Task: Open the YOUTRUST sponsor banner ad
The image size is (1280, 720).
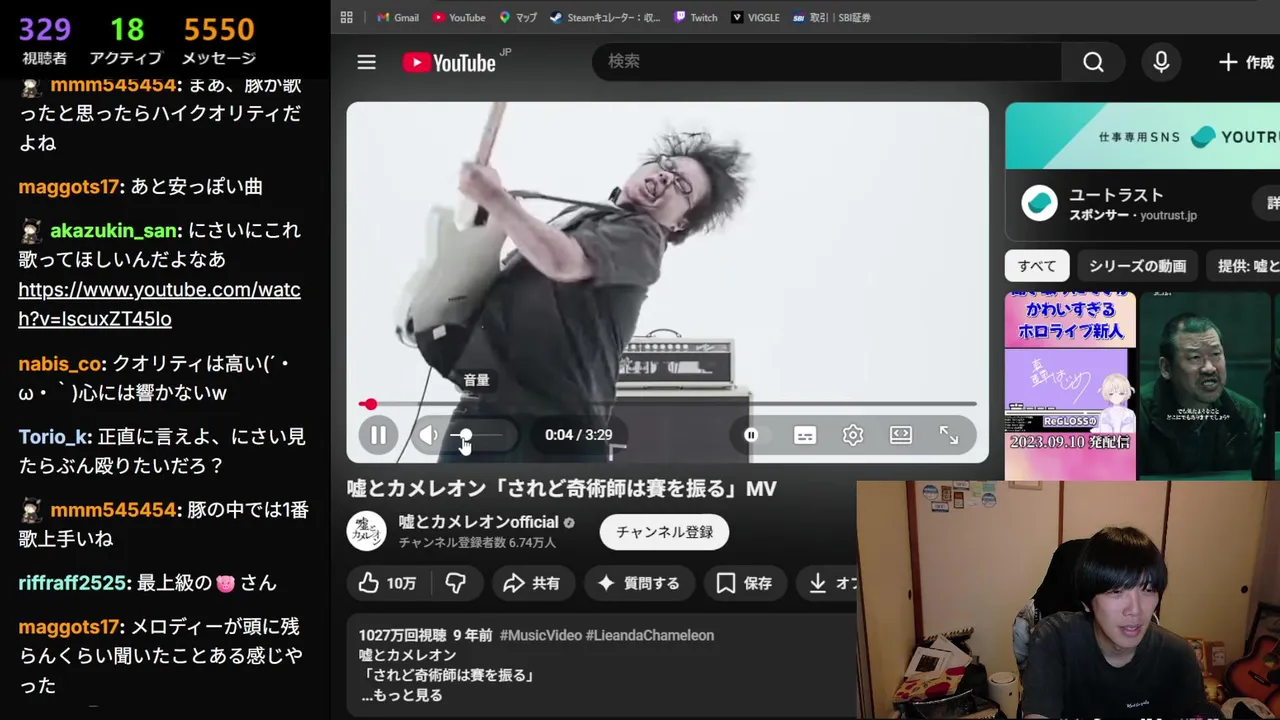Action: point(1142,136)
